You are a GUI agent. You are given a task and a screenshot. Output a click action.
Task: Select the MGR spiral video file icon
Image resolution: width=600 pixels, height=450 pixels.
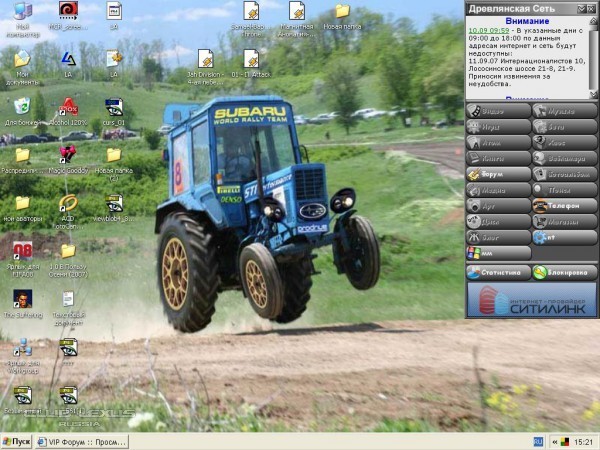pos(68,16)
